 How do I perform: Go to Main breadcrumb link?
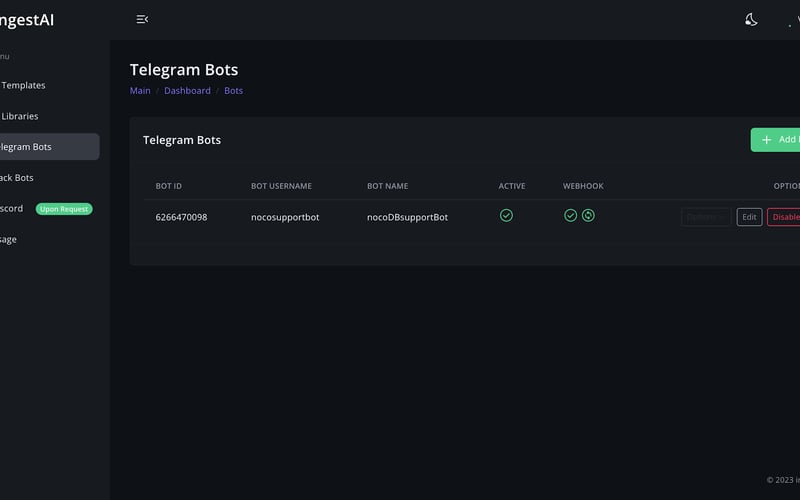pos(140,90)
